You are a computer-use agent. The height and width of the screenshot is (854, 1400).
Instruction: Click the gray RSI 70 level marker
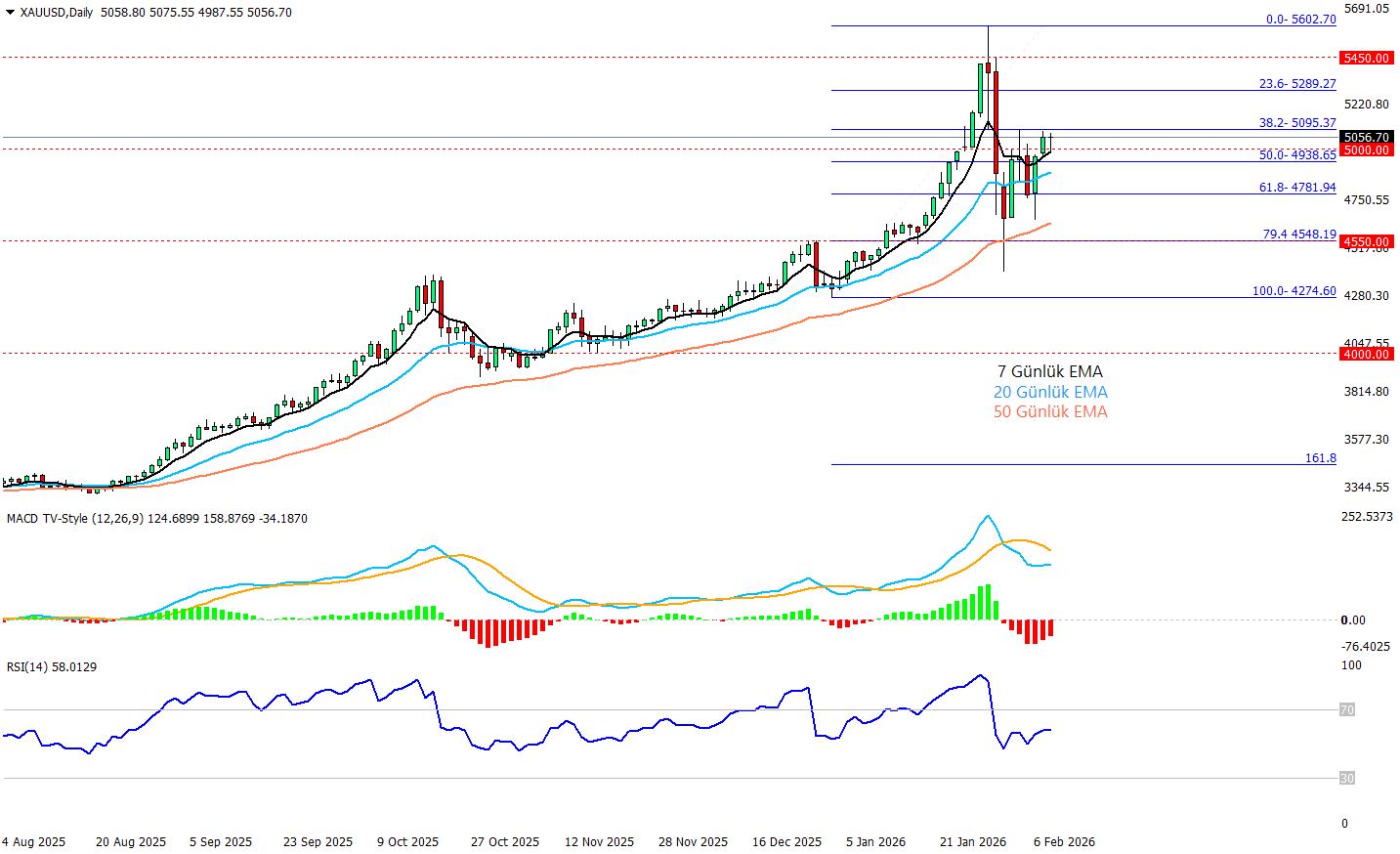1346,710
